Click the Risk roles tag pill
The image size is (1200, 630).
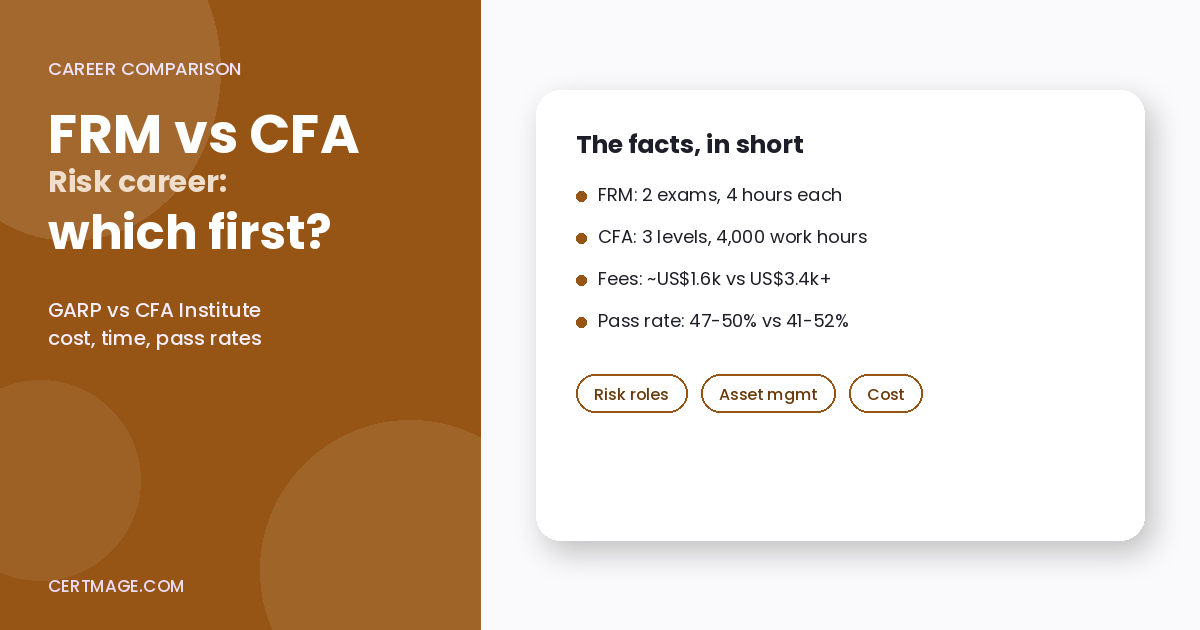[x=631, y=394]
